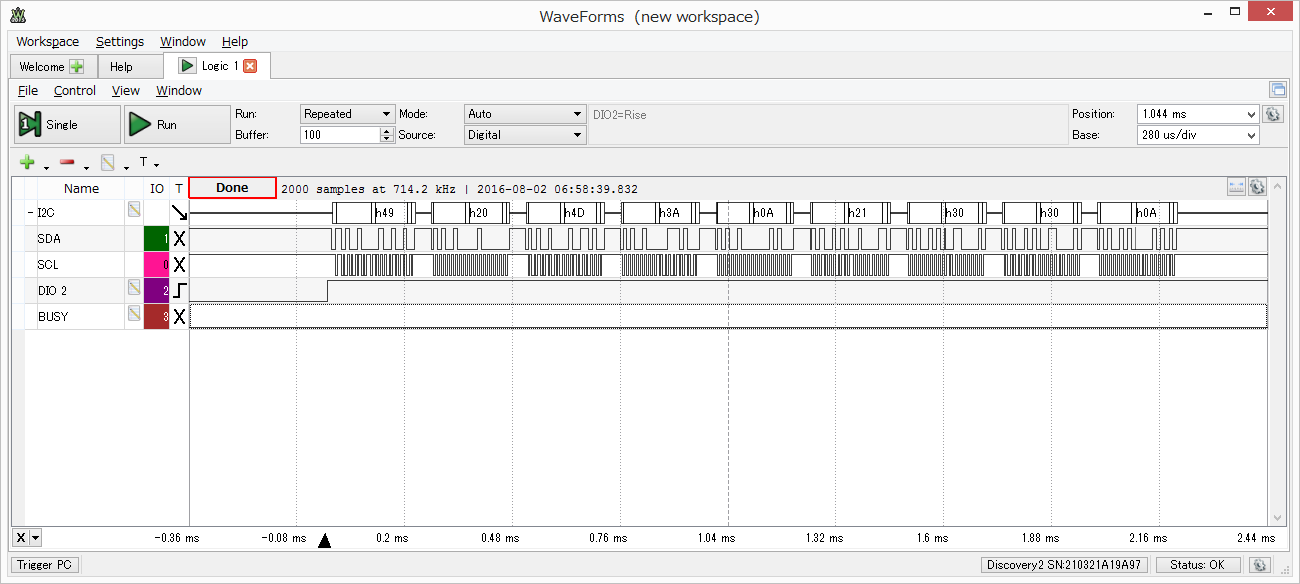This screenshot has height=584, width=1300.
Task: Click the Name column header
Action: [x=81, y=188]
